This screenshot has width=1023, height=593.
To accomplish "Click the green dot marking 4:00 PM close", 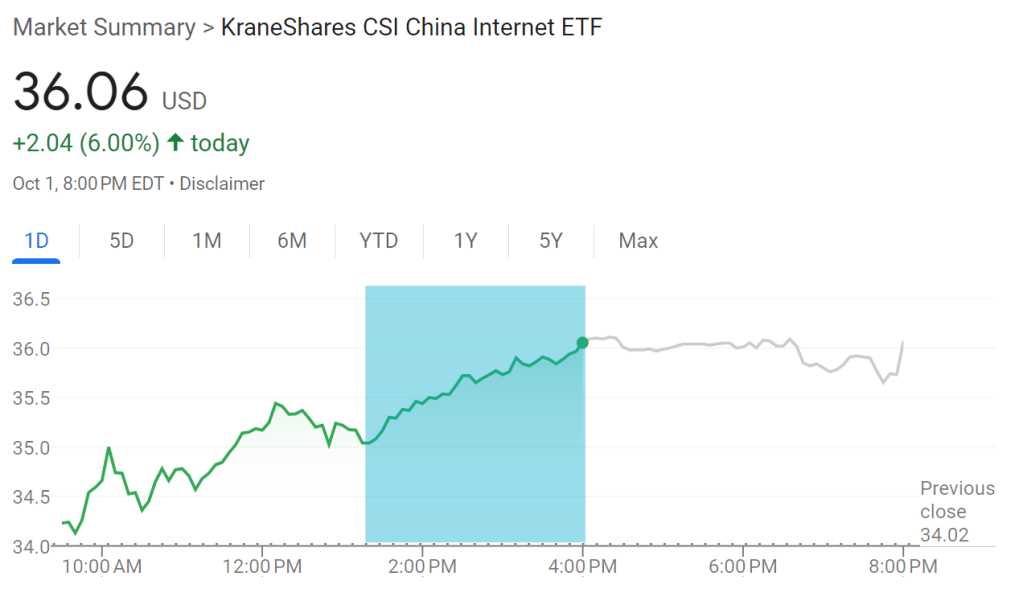I will tap(582, 344).
